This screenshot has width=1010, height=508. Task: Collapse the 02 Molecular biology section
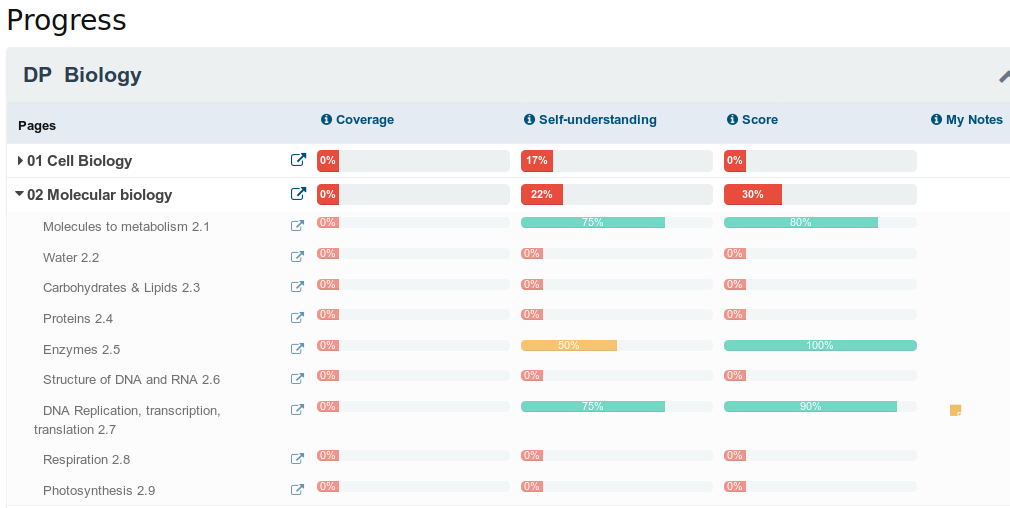[20, 194]
